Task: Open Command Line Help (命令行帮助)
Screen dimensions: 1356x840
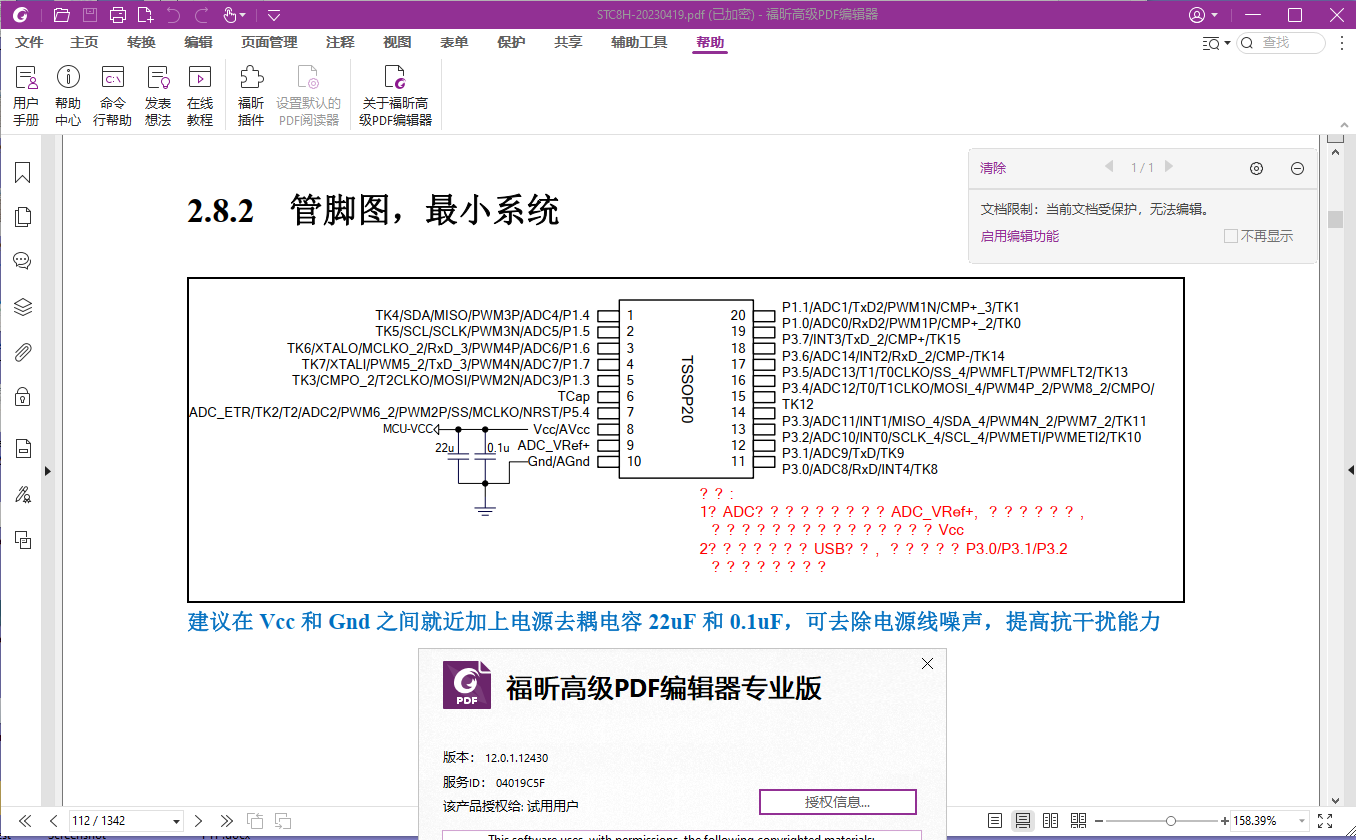Action: click(112, 97)
